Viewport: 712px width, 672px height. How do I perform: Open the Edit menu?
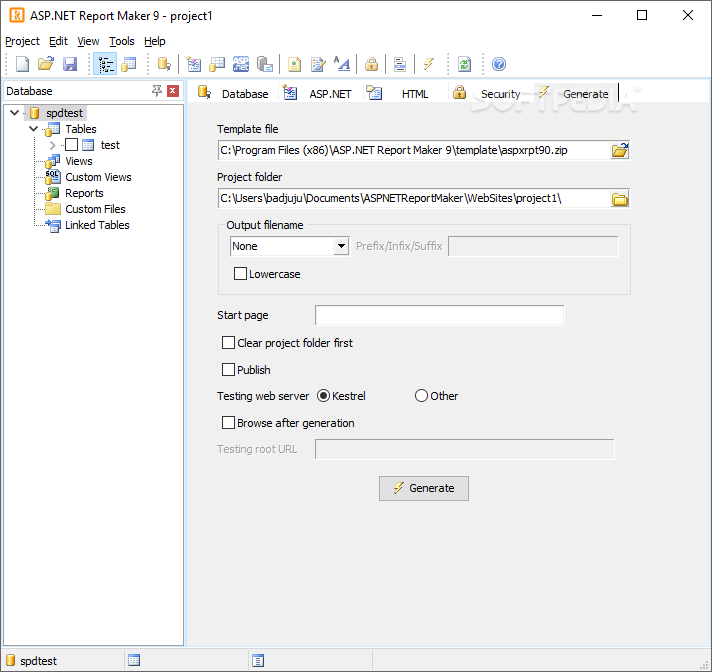tap(58, 41)
